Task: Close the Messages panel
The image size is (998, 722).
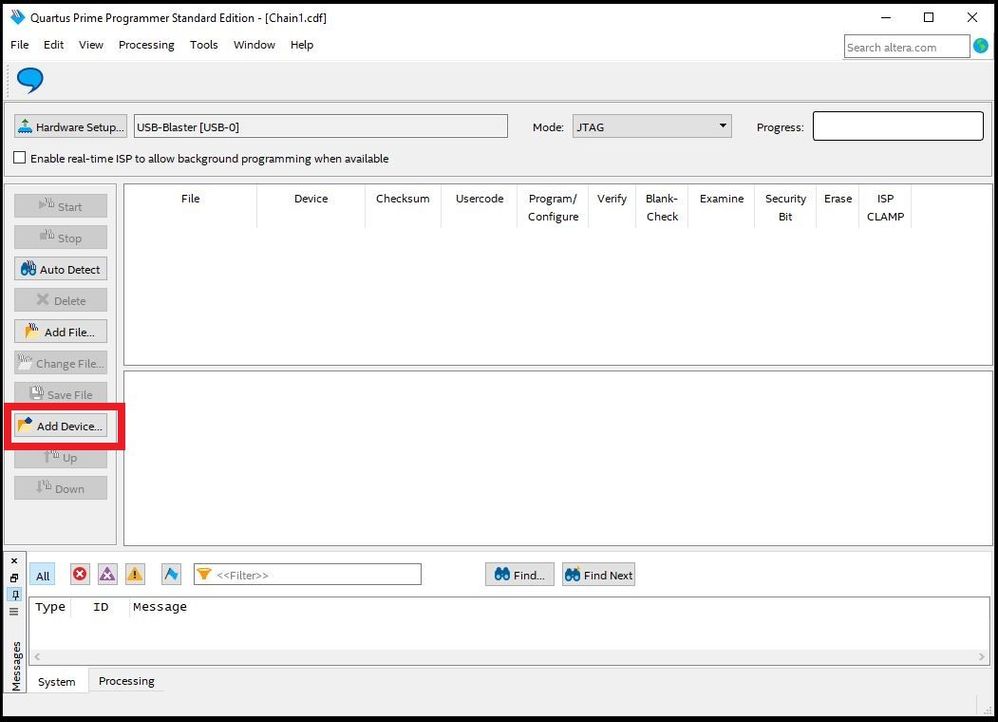Action: [x=15, y=561]
